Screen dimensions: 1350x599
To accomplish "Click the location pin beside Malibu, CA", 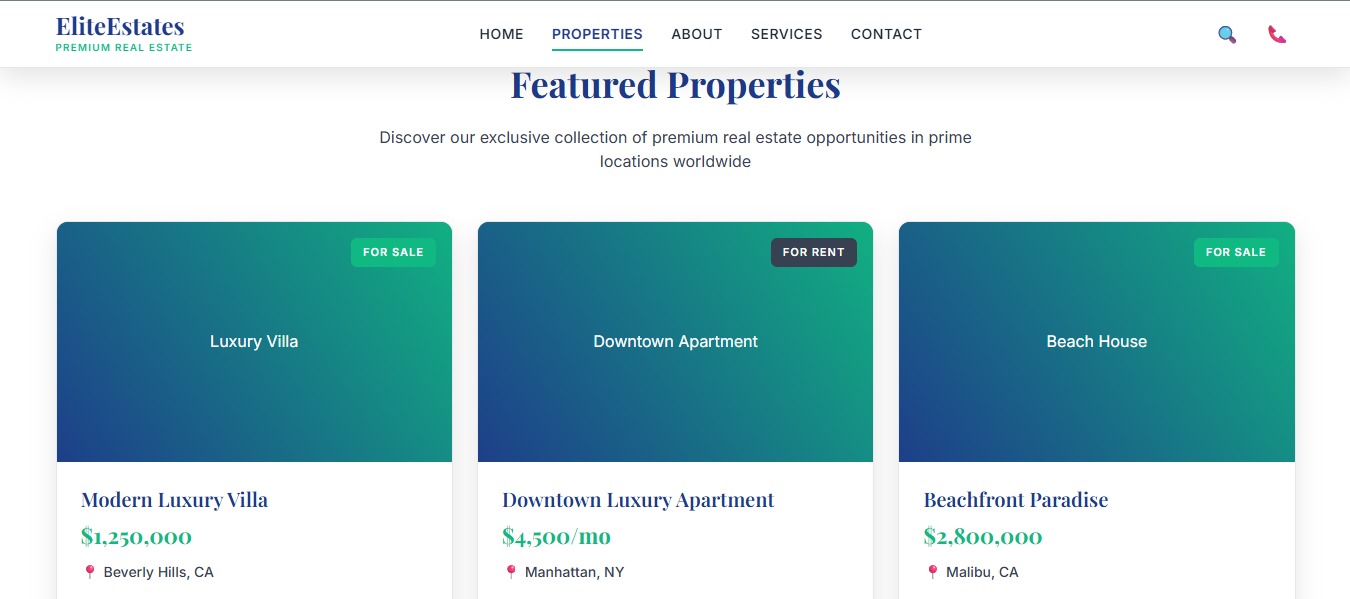I will coord(933,571).
